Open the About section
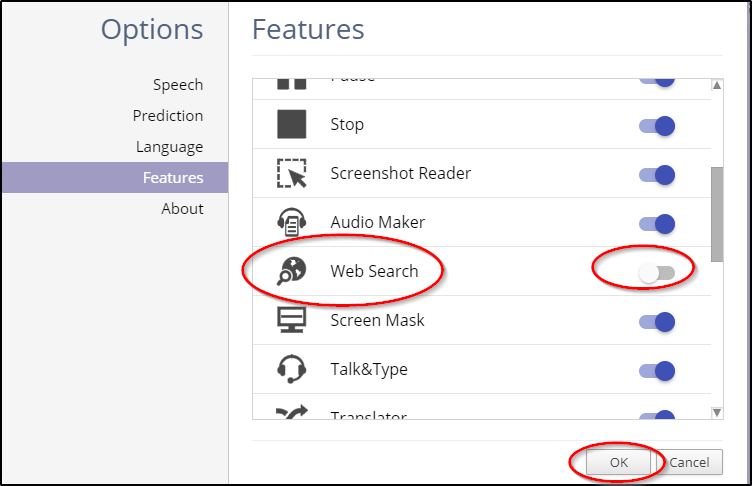This screenshot has width=752, height=486. 182,209
